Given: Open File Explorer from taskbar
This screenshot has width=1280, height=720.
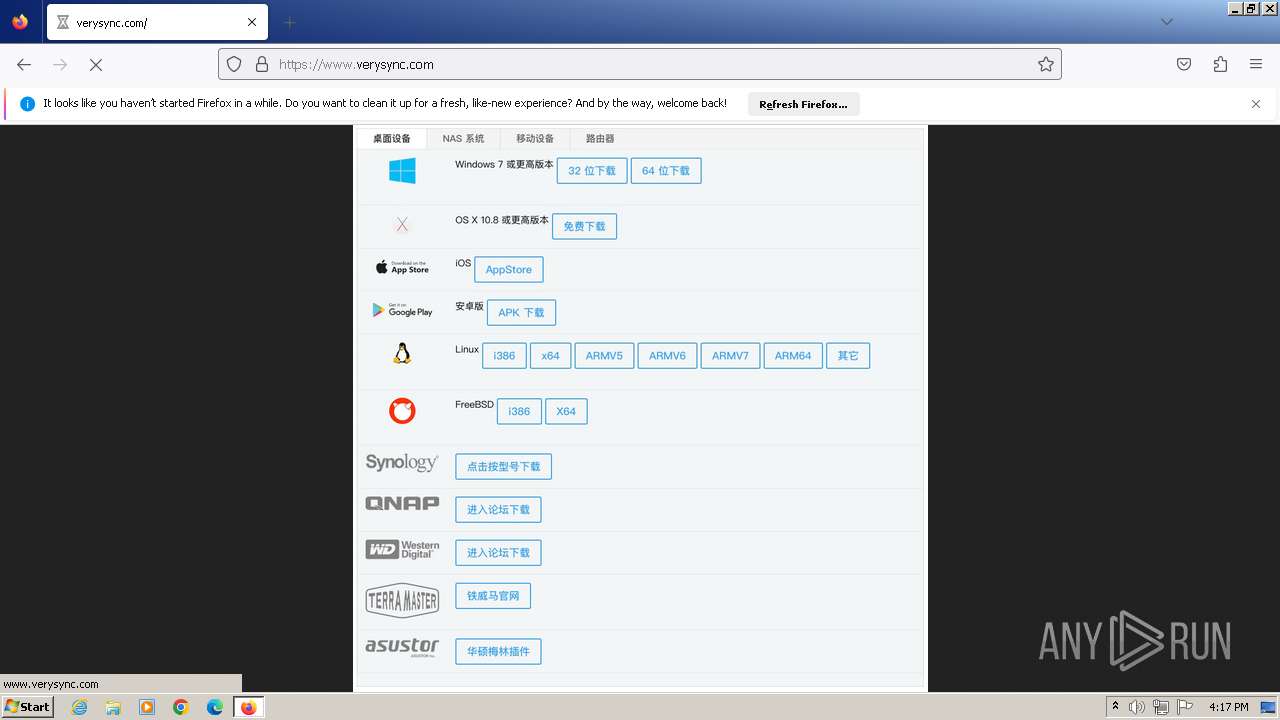Looking at the screenshot, I should (113, 707).
